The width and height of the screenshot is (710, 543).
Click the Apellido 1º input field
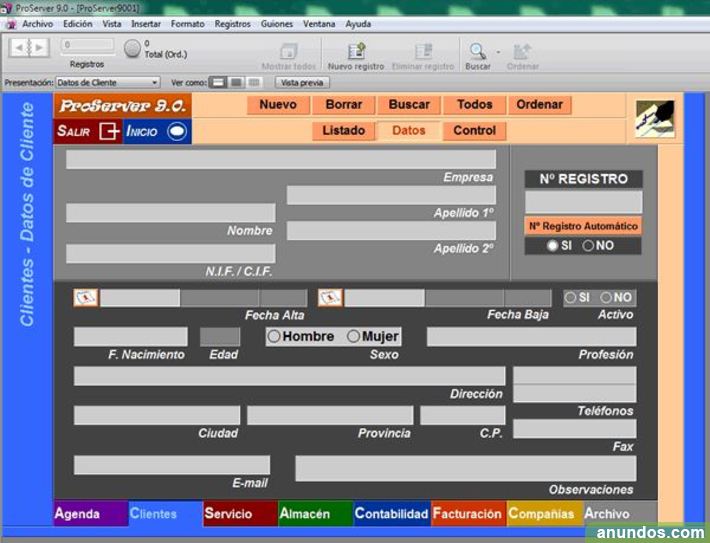coord(391,195)
